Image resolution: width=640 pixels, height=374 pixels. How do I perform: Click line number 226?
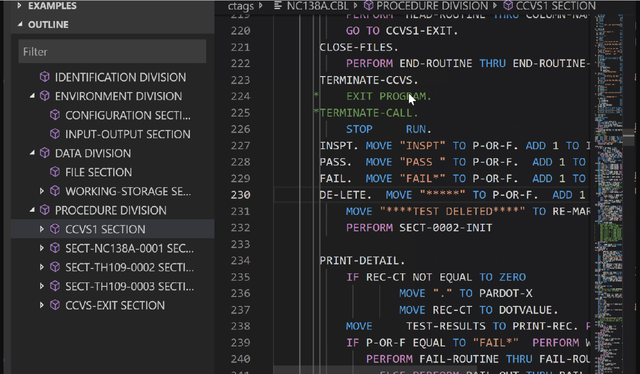click(240, 129)
